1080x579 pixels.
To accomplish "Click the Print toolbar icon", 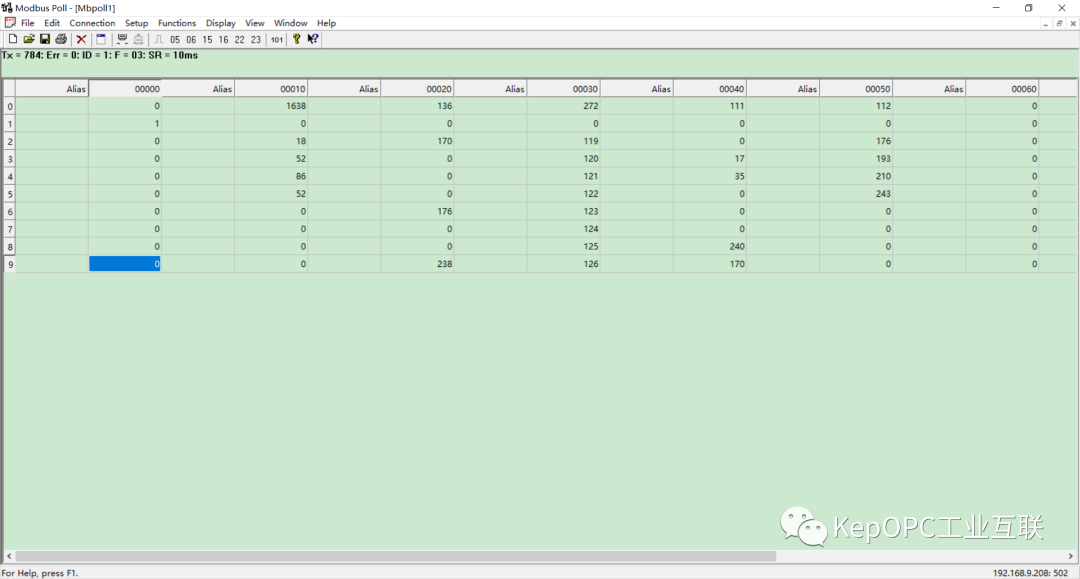I will click(x=61, y=39).
